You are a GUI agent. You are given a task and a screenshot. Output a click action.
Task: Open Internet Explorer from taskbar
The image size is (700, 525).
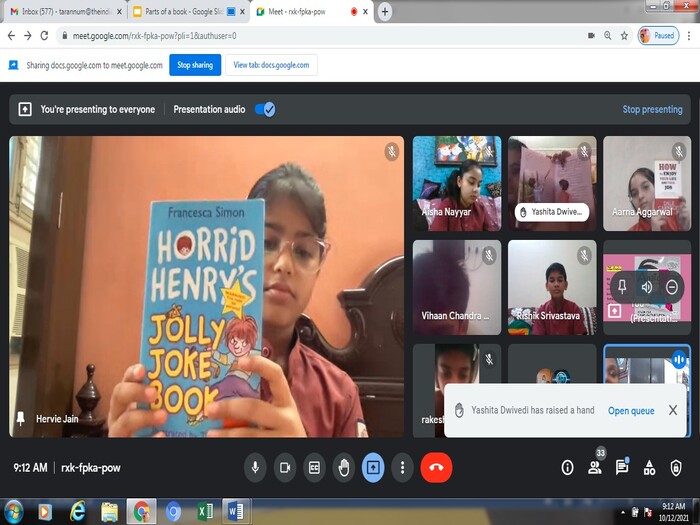(77, 512)
